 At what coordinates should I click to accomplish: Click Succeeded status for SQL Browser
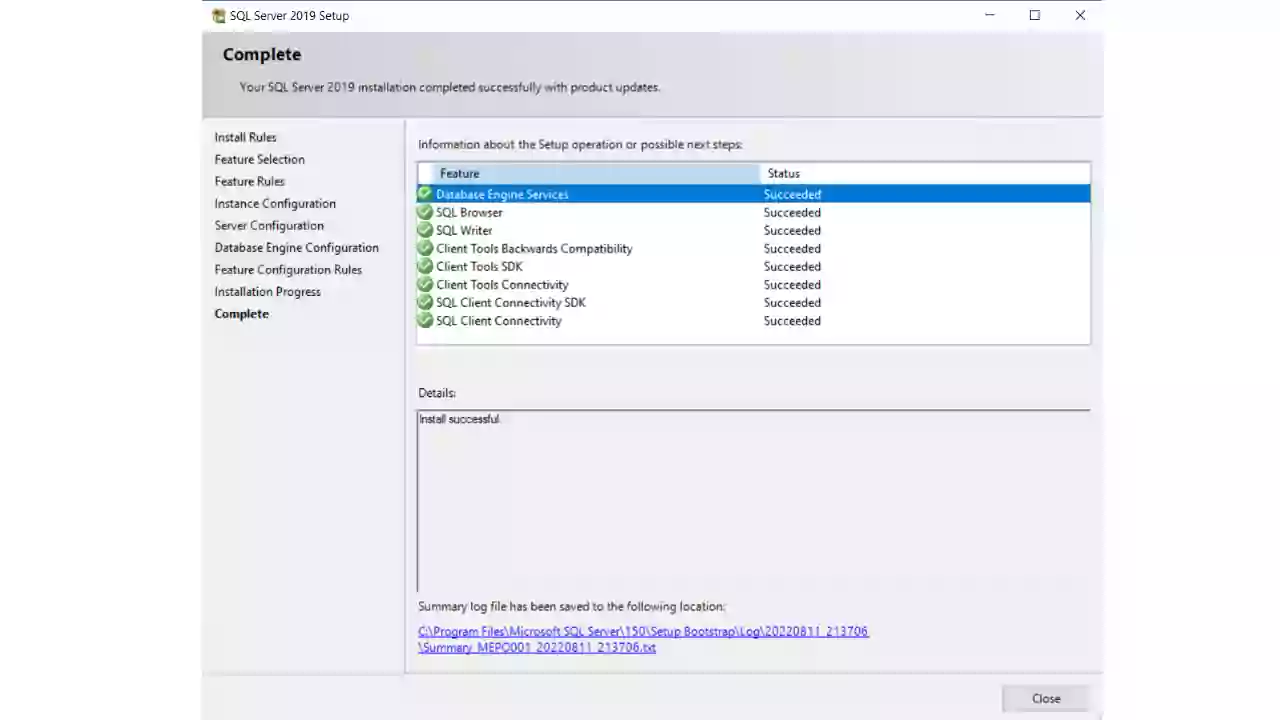pos(792,212)
